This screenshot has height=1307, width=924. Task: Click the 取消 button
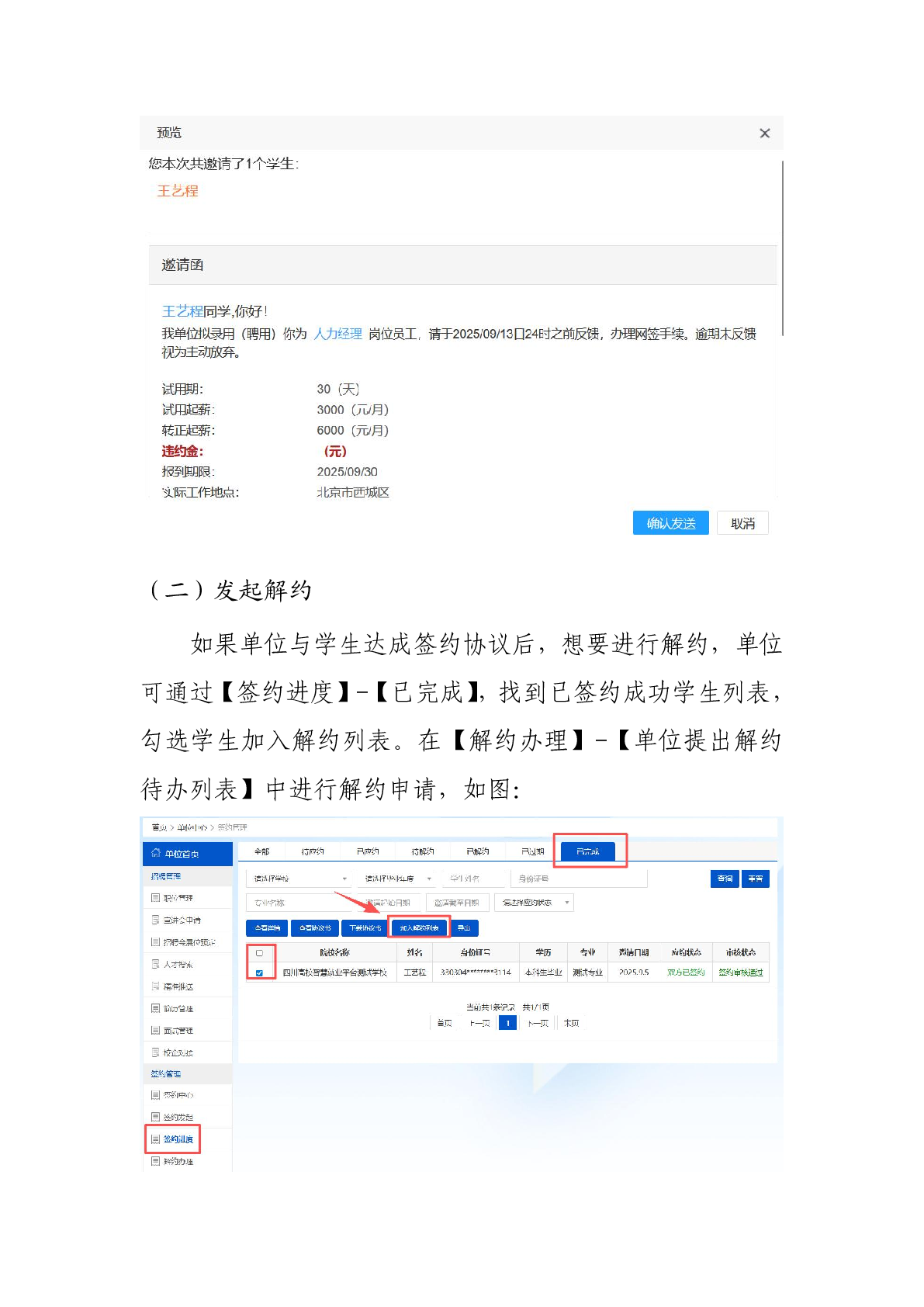(742, 523)
